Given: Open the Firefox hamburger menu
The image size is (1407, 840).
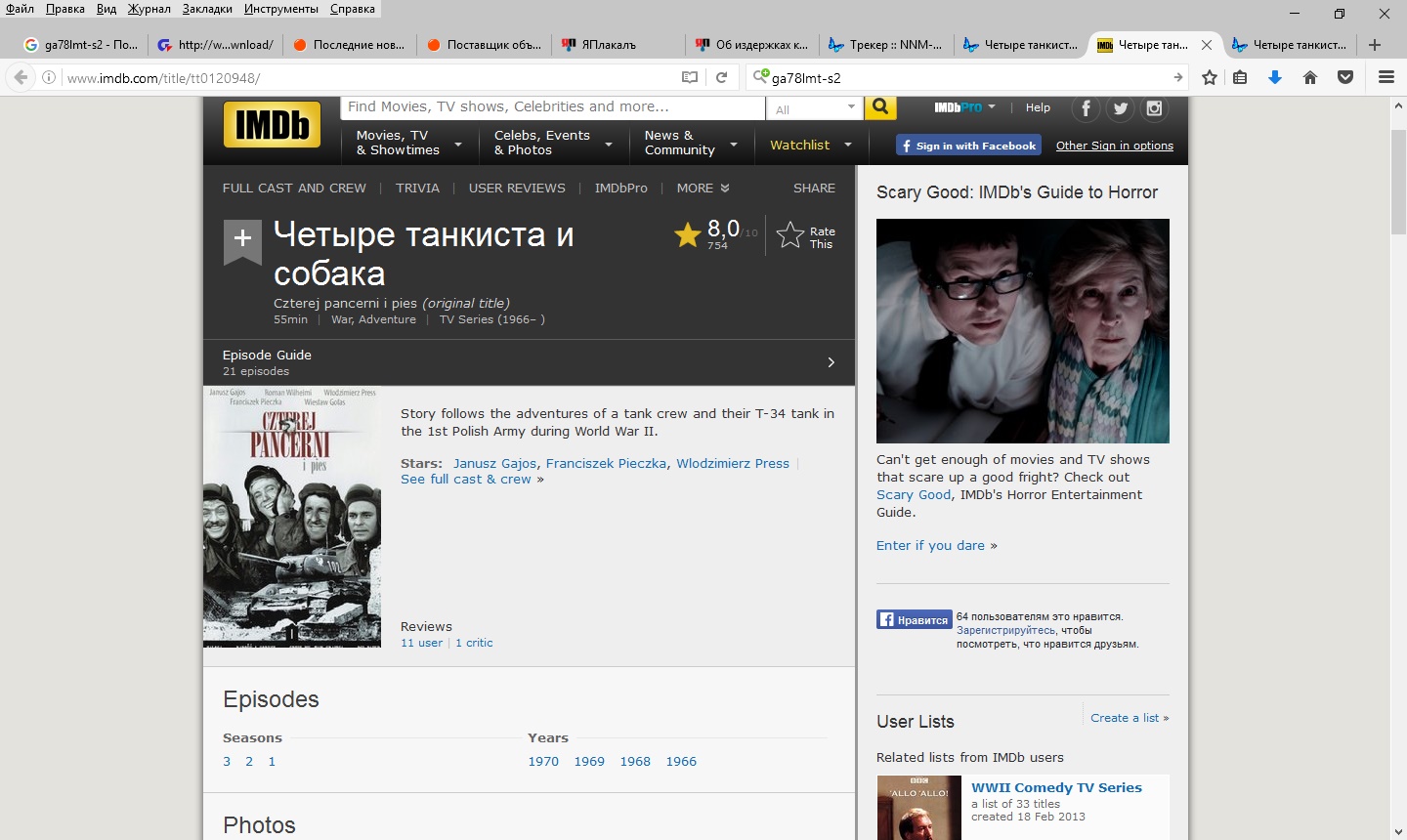Looking at the screenshot, I should tap(1386, 77).
